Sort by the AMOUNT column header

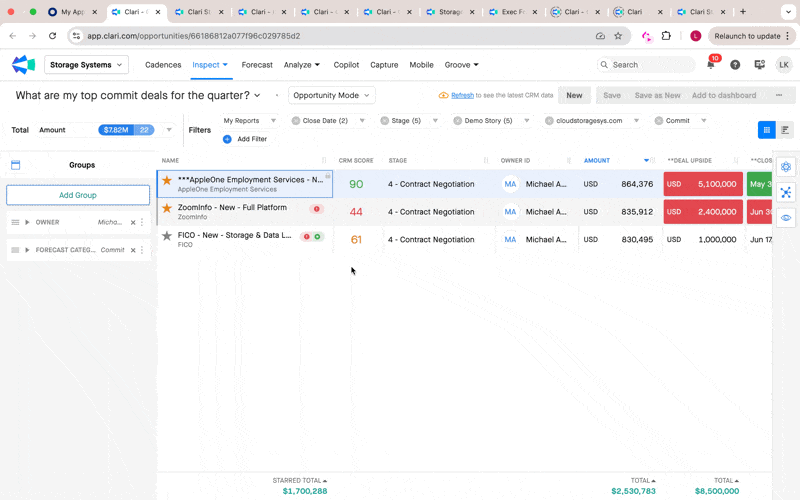(597, 161)
